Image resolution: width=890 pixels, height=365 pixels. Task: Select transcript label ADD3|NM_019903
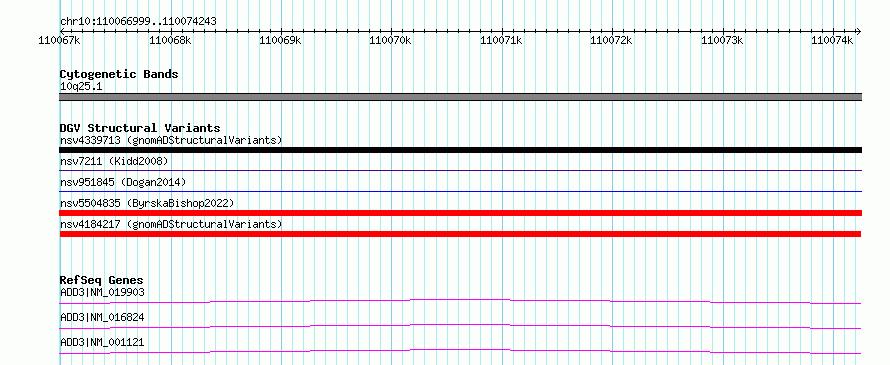[x=102, y=292]
